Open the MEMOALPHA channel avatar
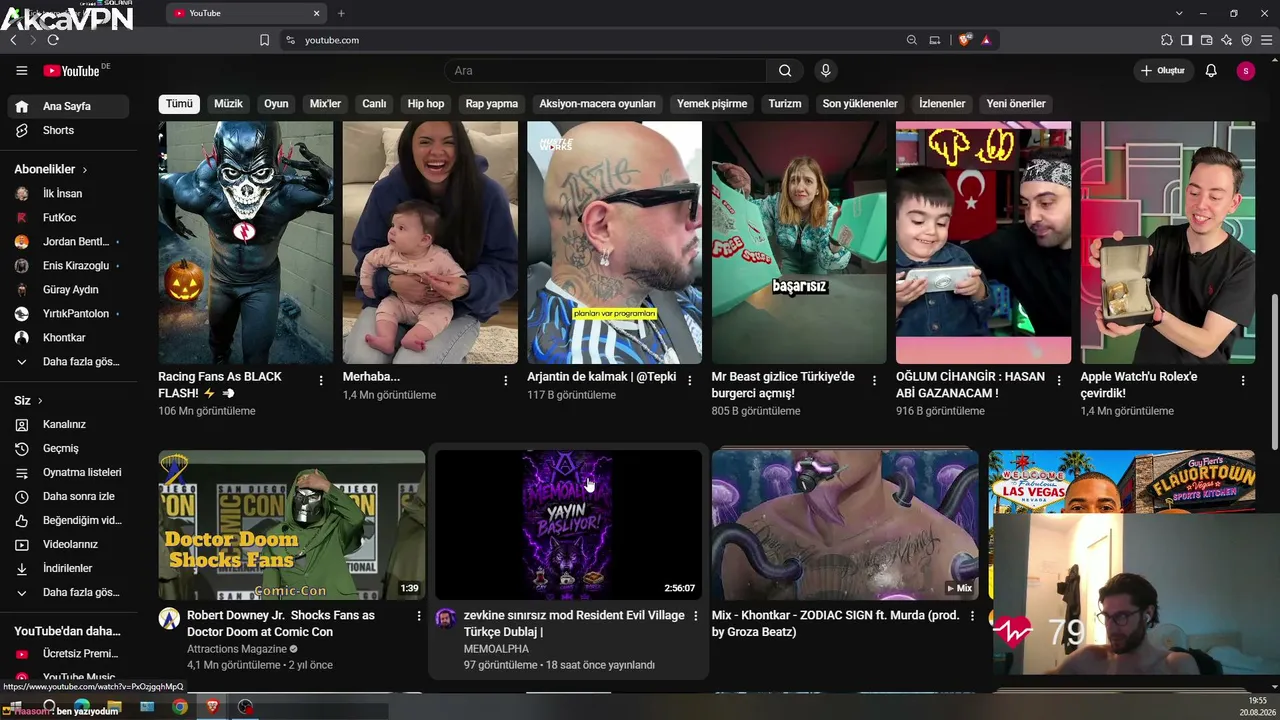 coord(446,618)
